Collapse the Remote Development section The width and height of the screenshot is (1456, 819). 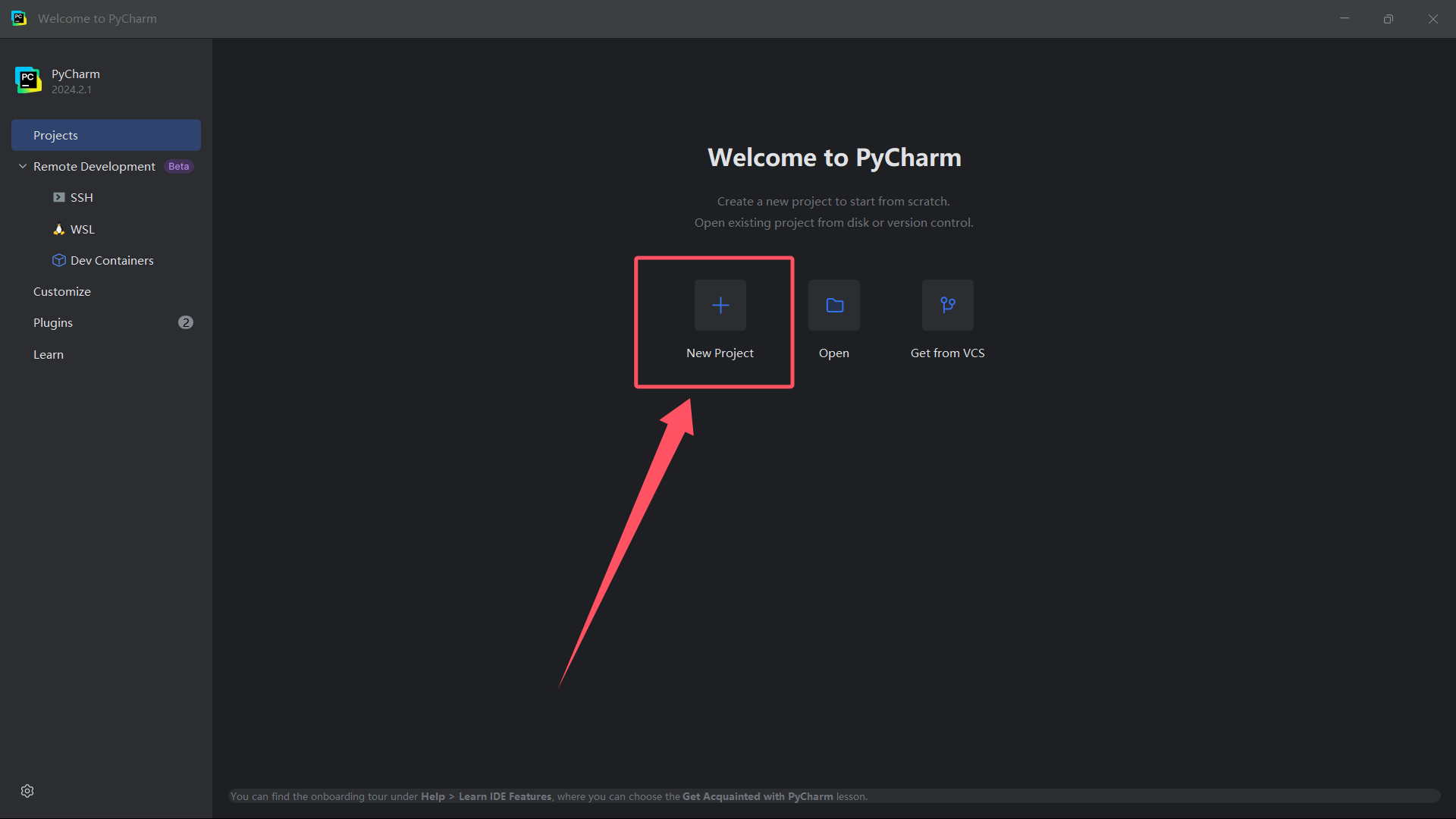(23, 166)
